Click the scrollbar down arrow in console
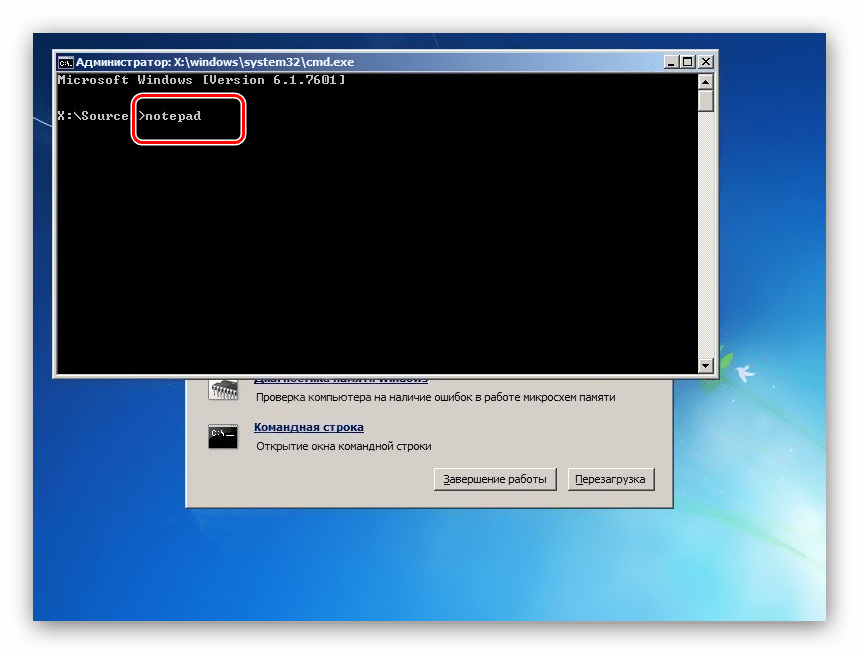 pos(706,366)
